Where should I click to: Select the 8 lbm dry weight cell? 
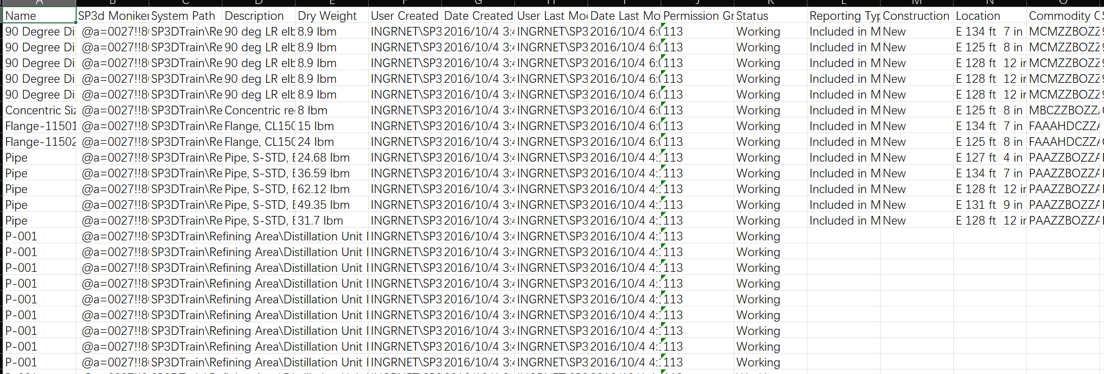tap(332, 110)
